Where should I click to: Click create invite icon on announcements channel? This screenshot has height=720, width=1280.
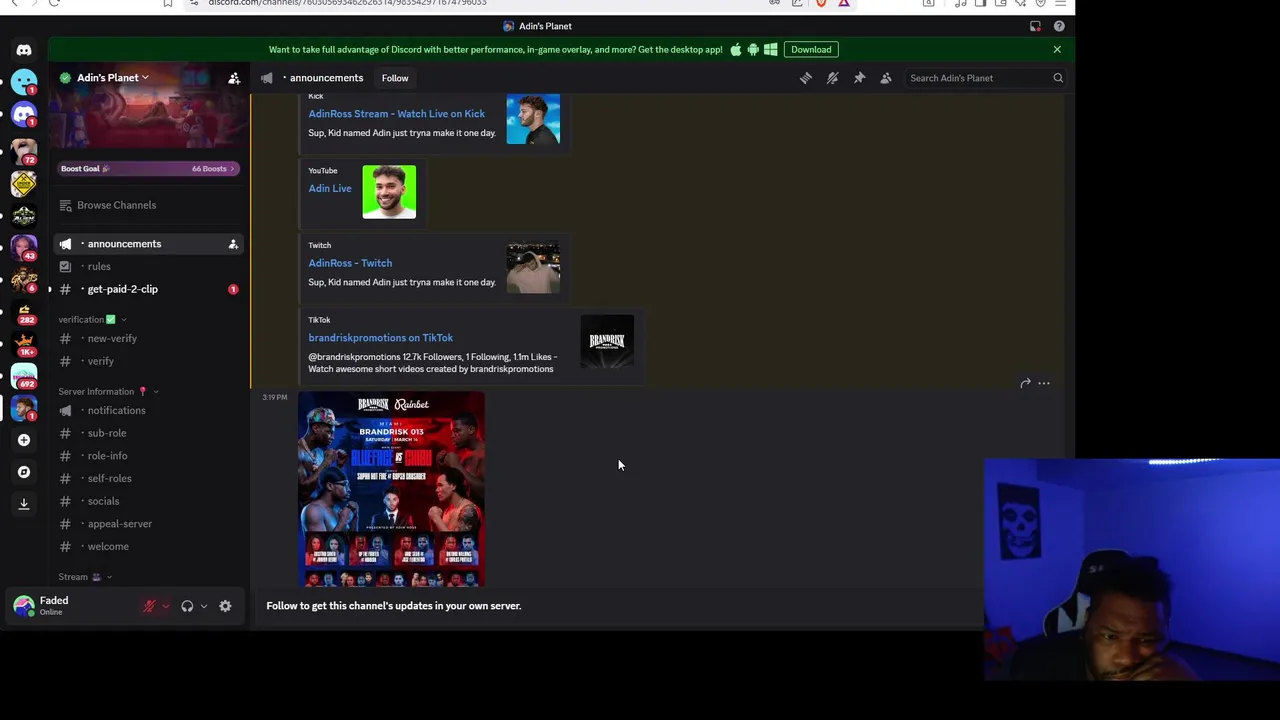pos(233,244)
